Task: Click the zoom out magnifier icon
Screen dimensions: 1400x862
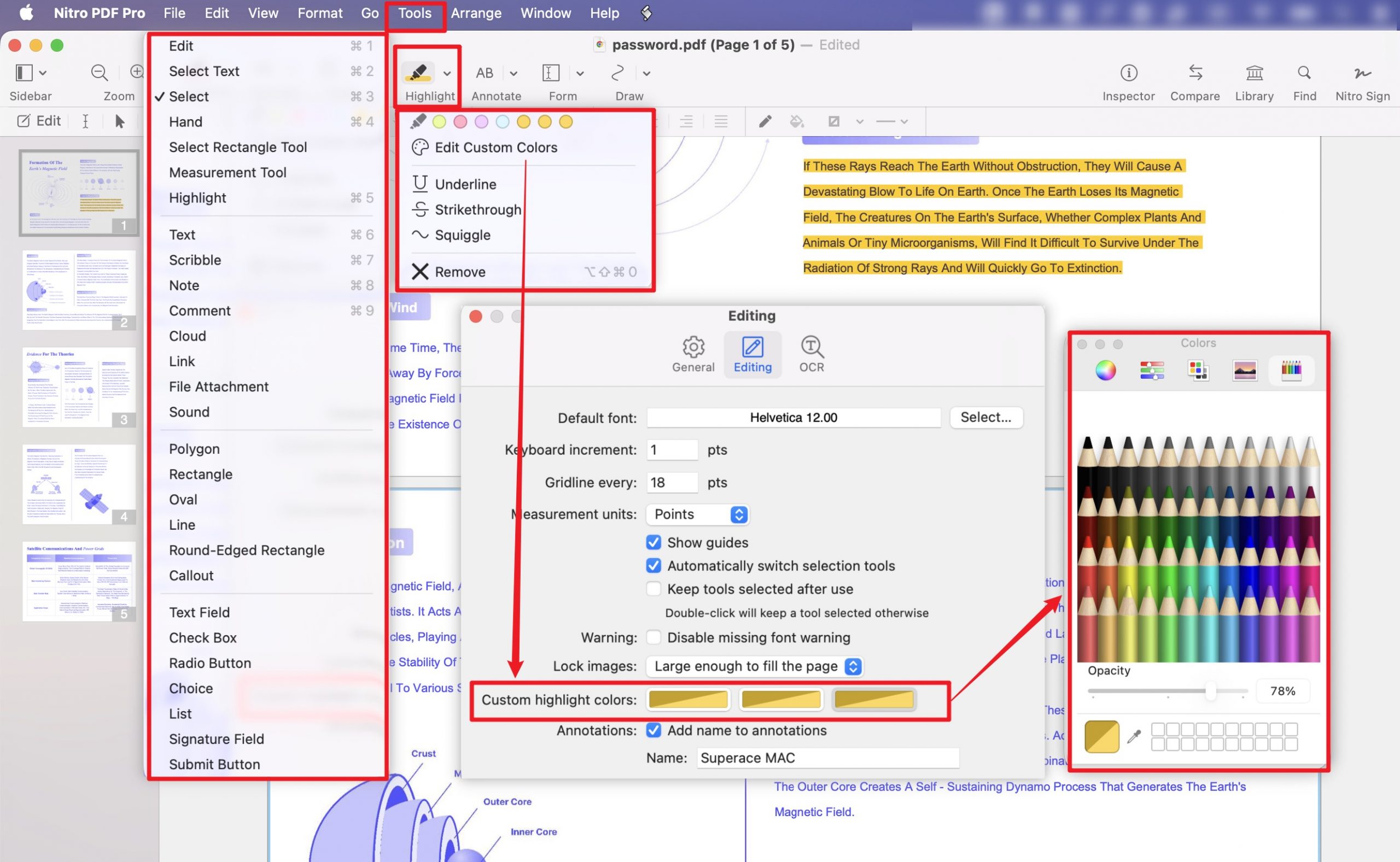Action: (99, 73)
